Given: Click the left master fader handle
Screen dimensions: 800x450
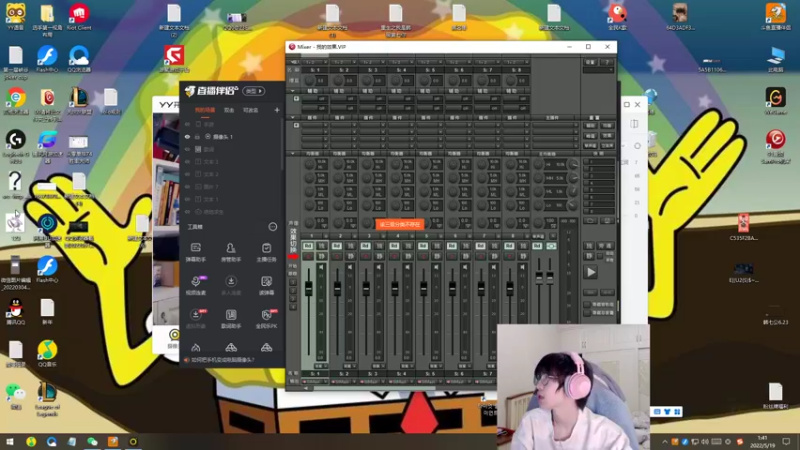Looking at the screenshot, I should (x=539, y=278).
